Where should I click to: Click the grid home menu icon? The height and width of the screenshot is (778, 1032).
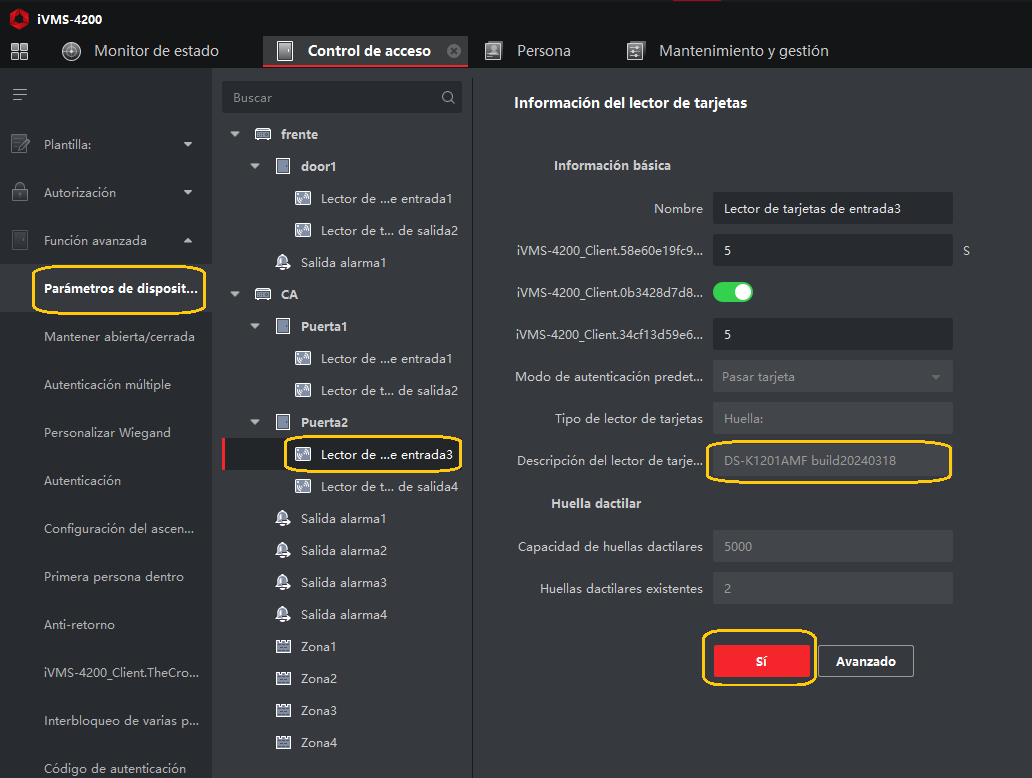pyautogui.click(x=19, y=51)
